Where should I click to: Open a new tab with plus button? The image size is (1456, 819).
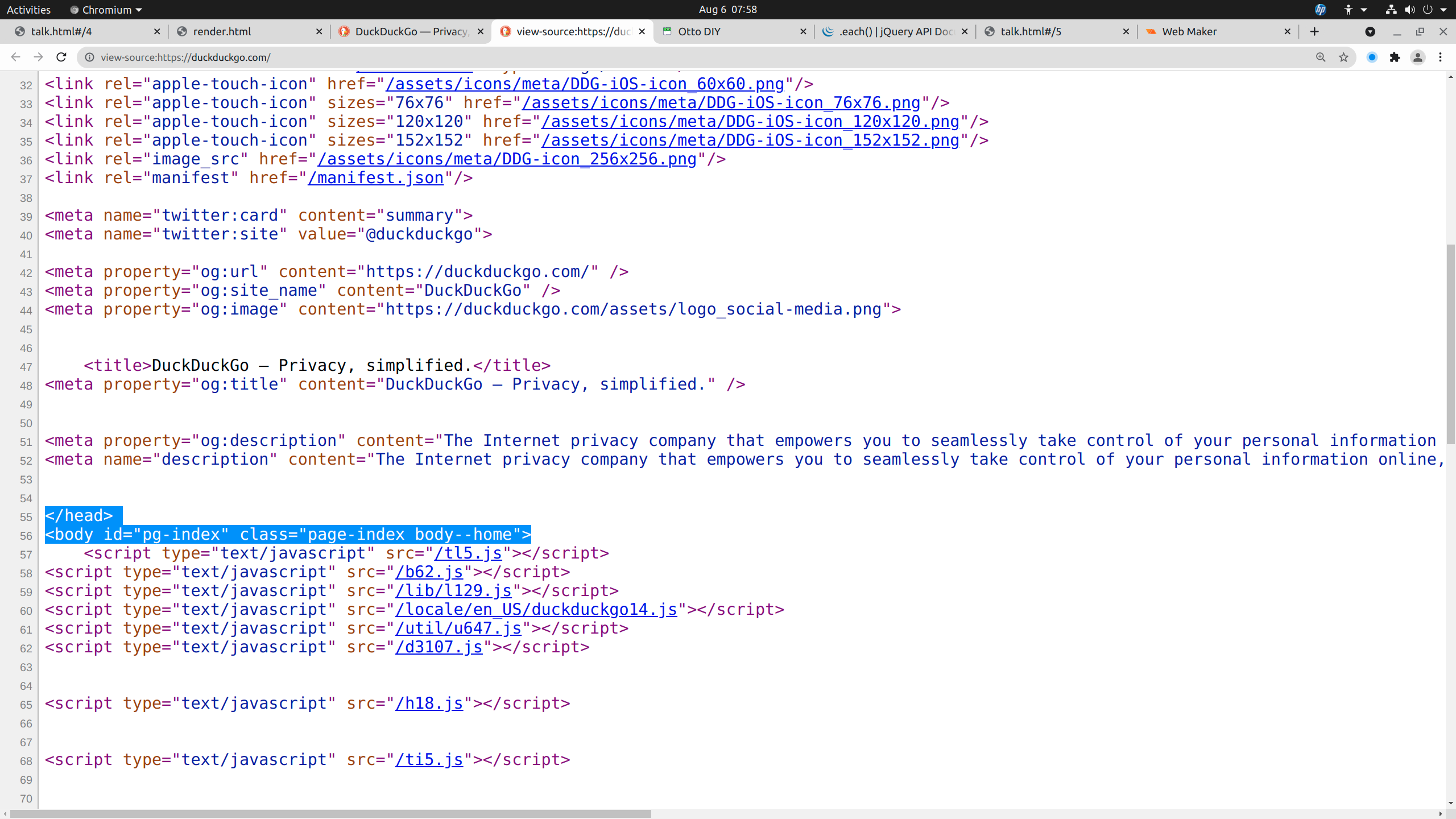pyautogui.click(x=1314, y=32)
